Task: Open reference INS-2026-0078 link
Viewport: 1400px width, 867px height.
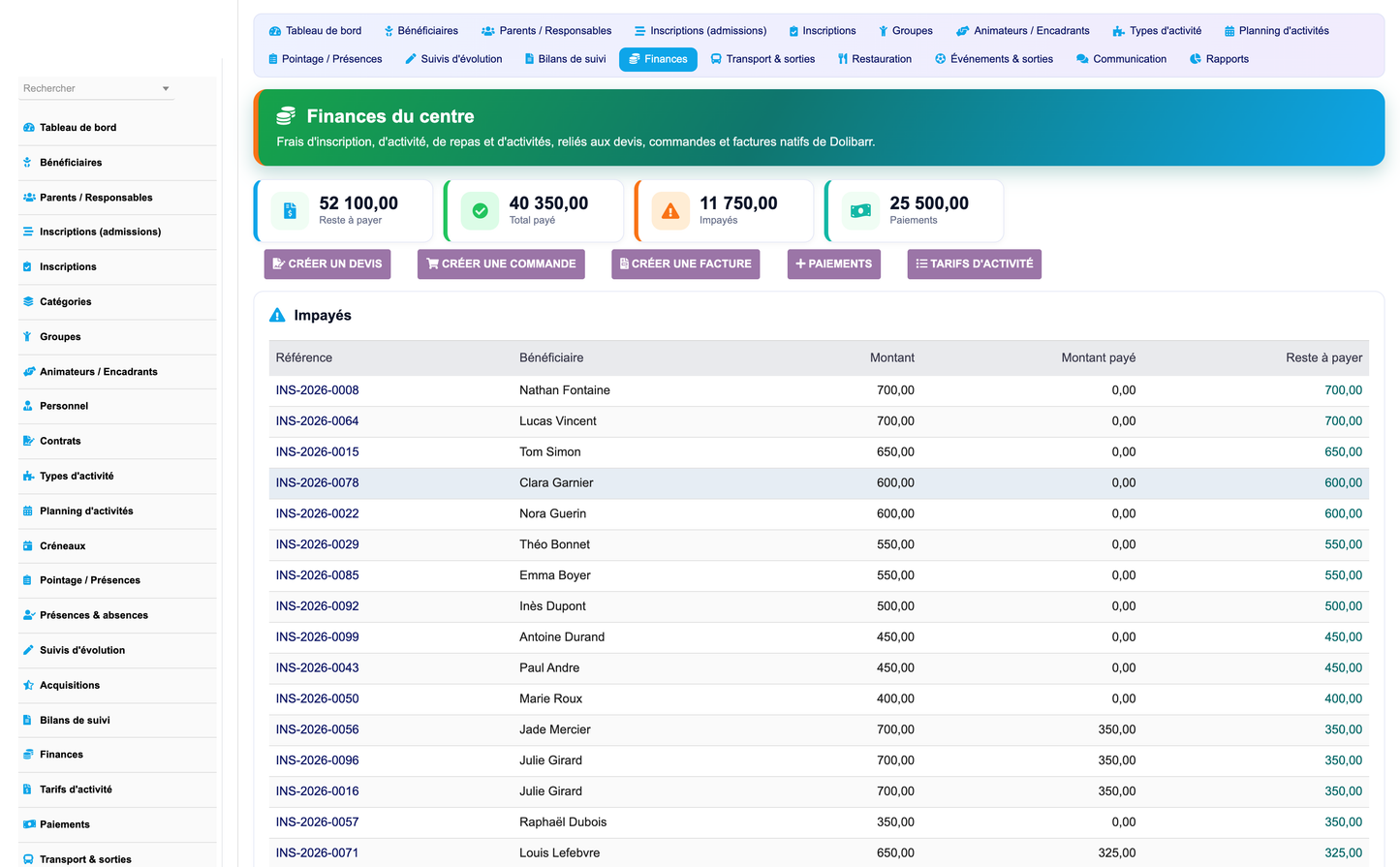Action: pyautogui.click(x=317, y=482)
